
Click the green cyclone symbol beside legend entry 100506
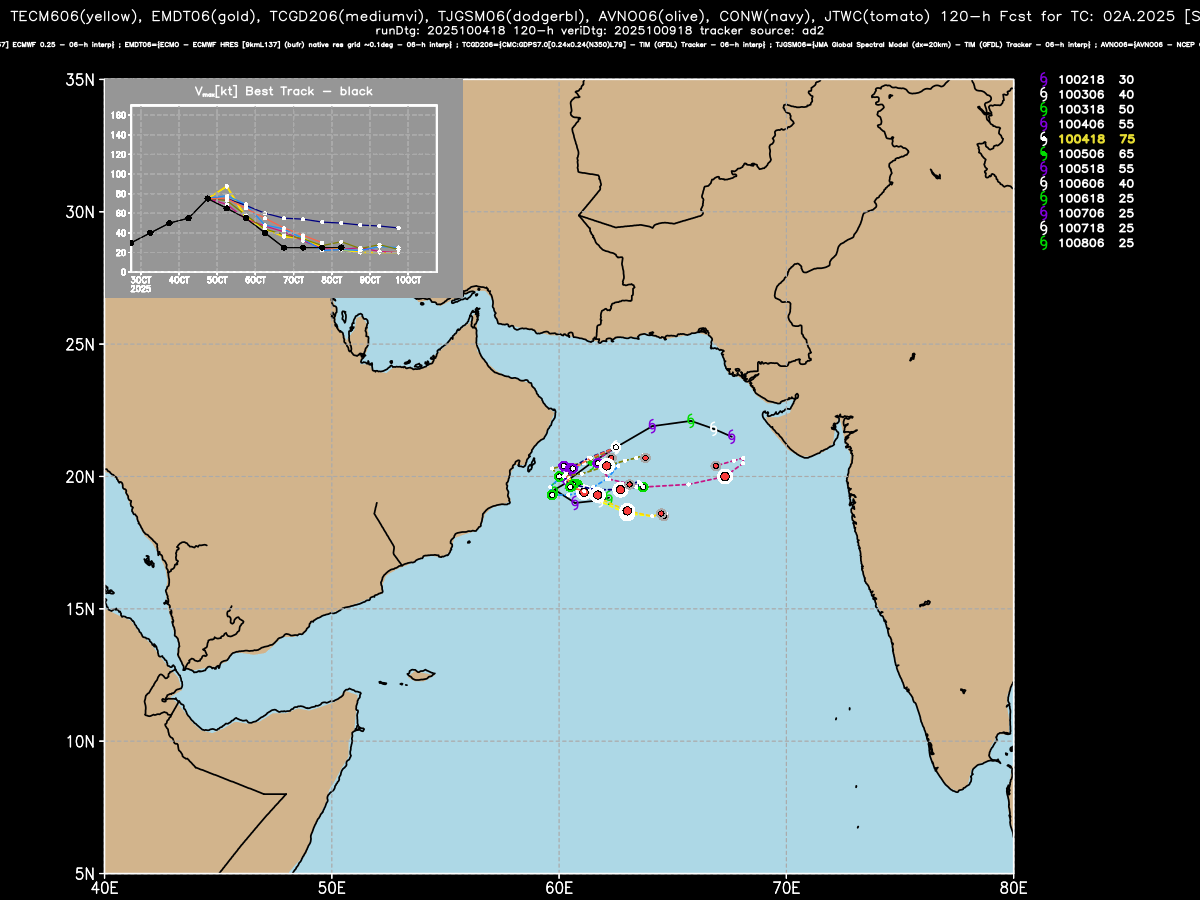[1044, 154]
